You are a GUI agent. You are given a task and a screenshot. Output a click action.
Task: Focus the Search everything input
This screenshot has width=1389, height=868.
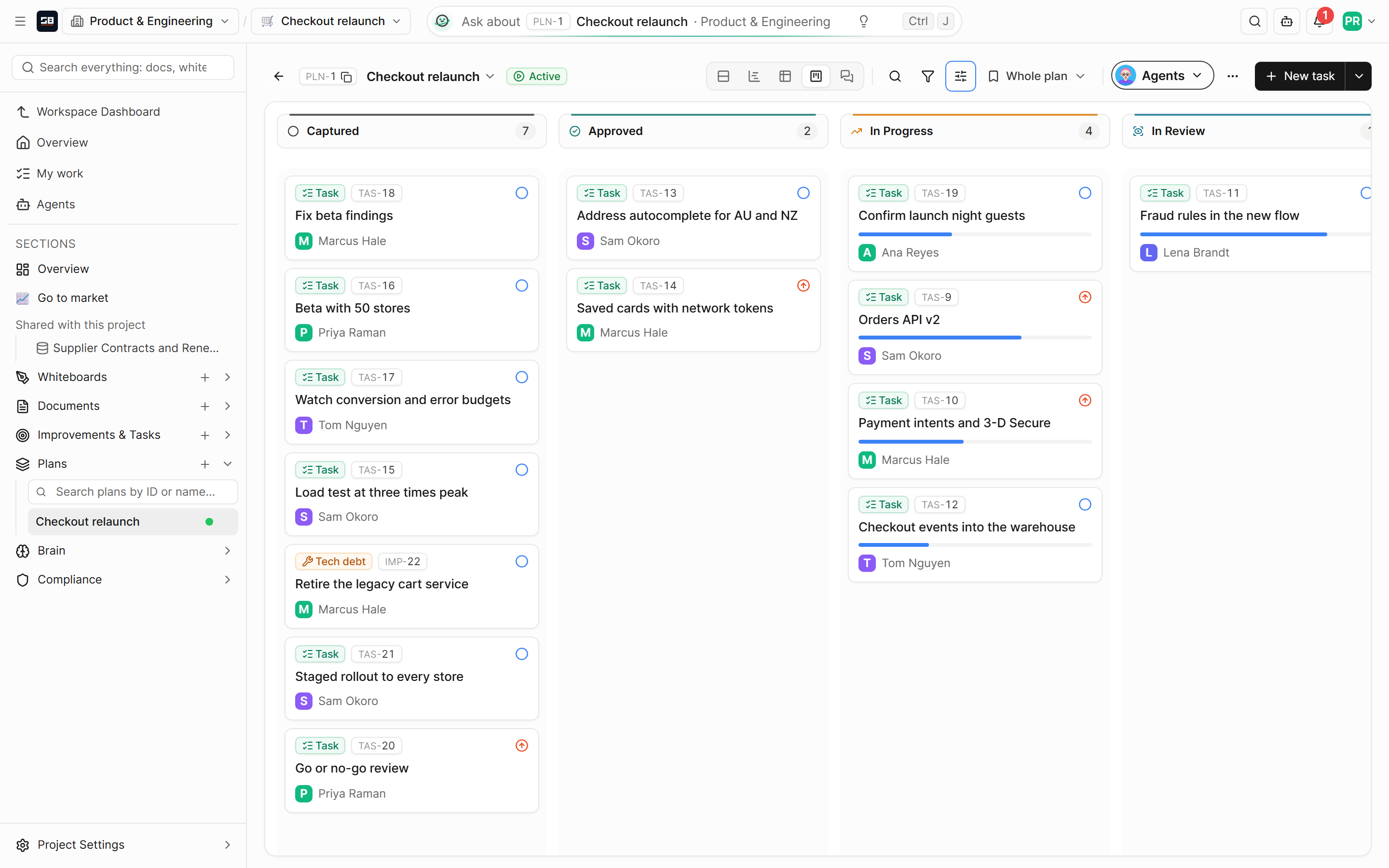tap(123, 68)
